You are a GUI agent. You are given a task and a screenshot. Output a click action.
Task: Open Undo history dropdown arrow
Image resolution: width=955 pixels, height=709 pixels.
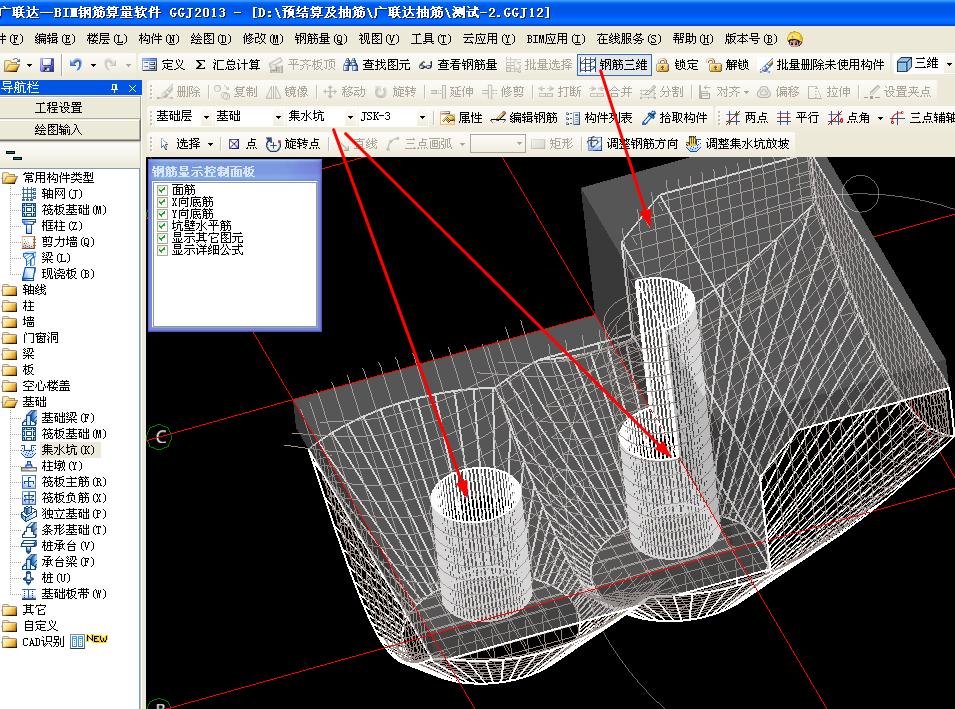tap(93, 65)
